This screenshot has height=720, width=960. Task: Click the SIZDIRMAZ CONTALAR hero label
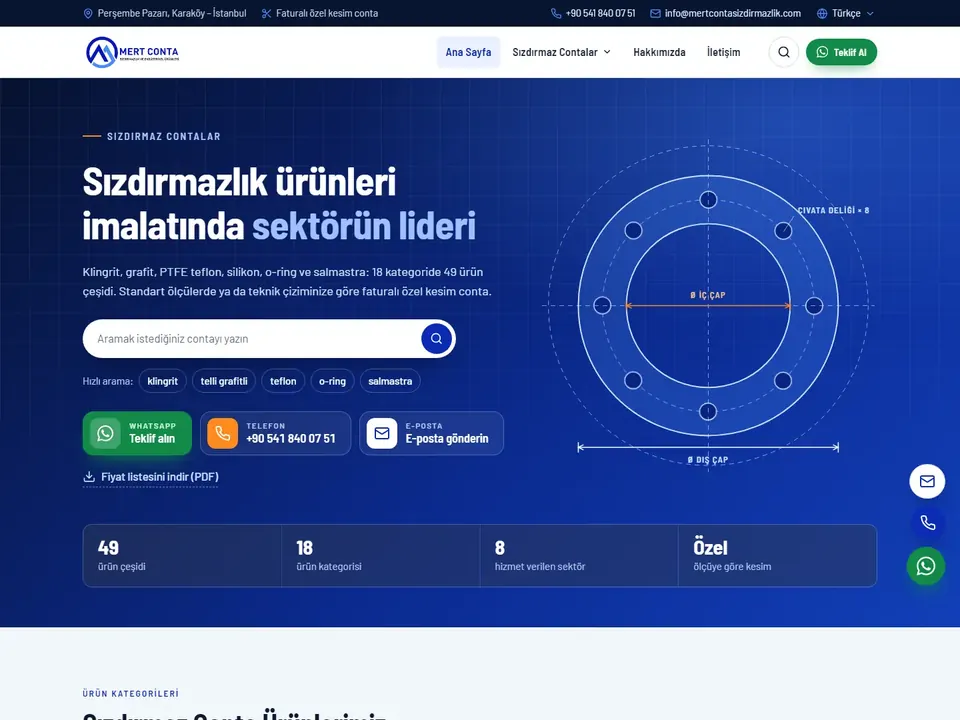tap(163, 137)
